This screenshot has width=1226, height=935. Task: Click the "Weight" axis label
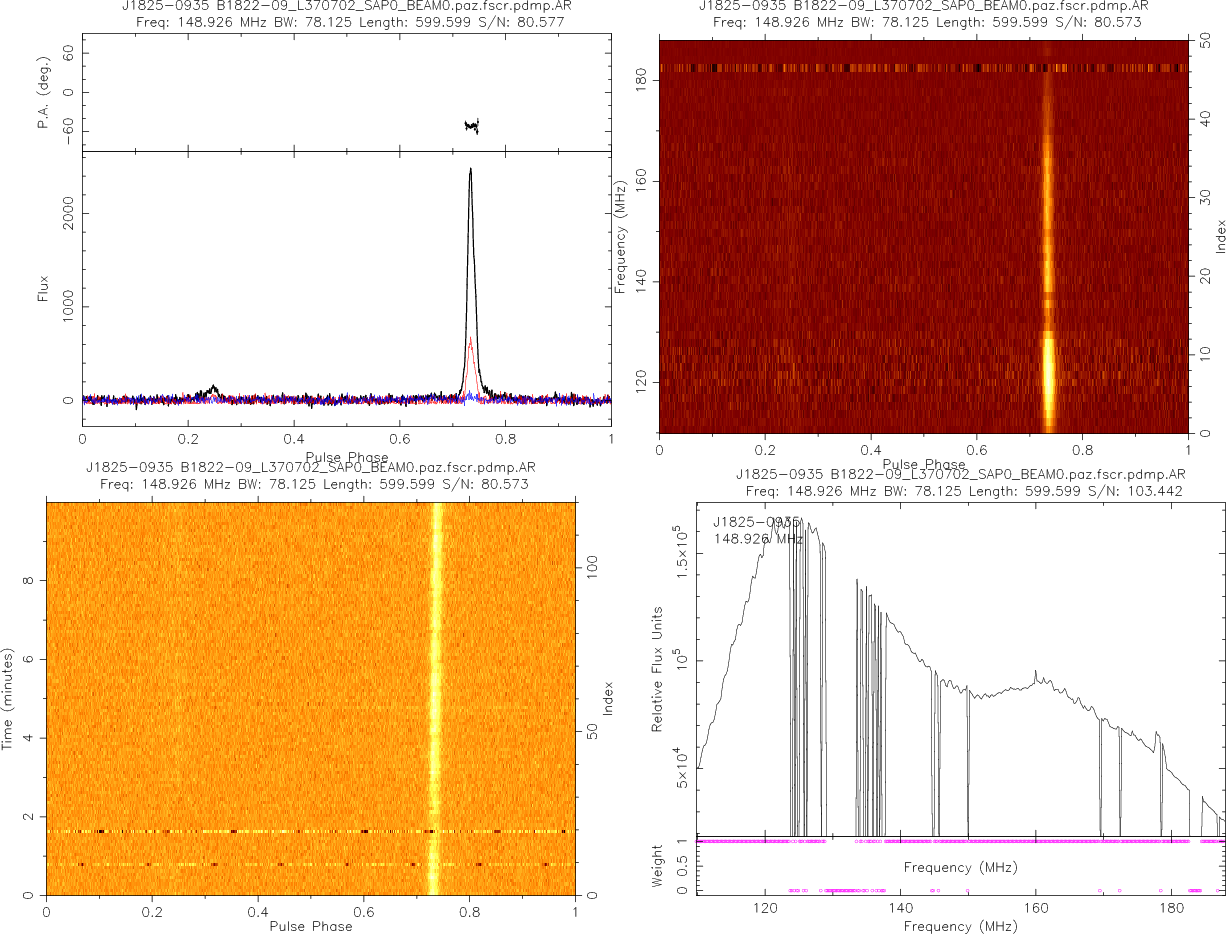(658, 866)
